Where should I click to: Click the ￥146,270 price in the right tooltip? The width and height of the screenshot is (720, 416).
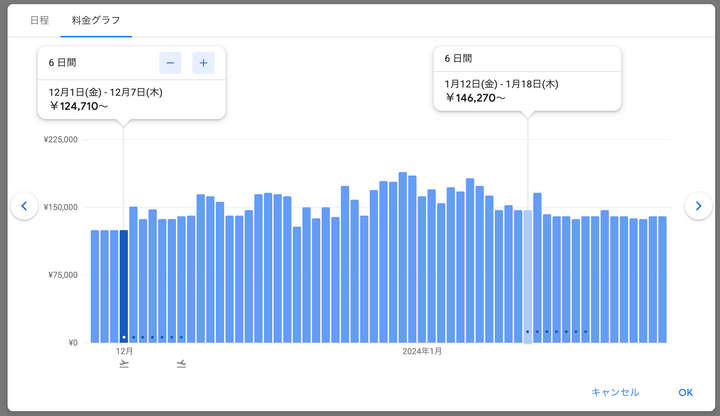pos(475,98)
